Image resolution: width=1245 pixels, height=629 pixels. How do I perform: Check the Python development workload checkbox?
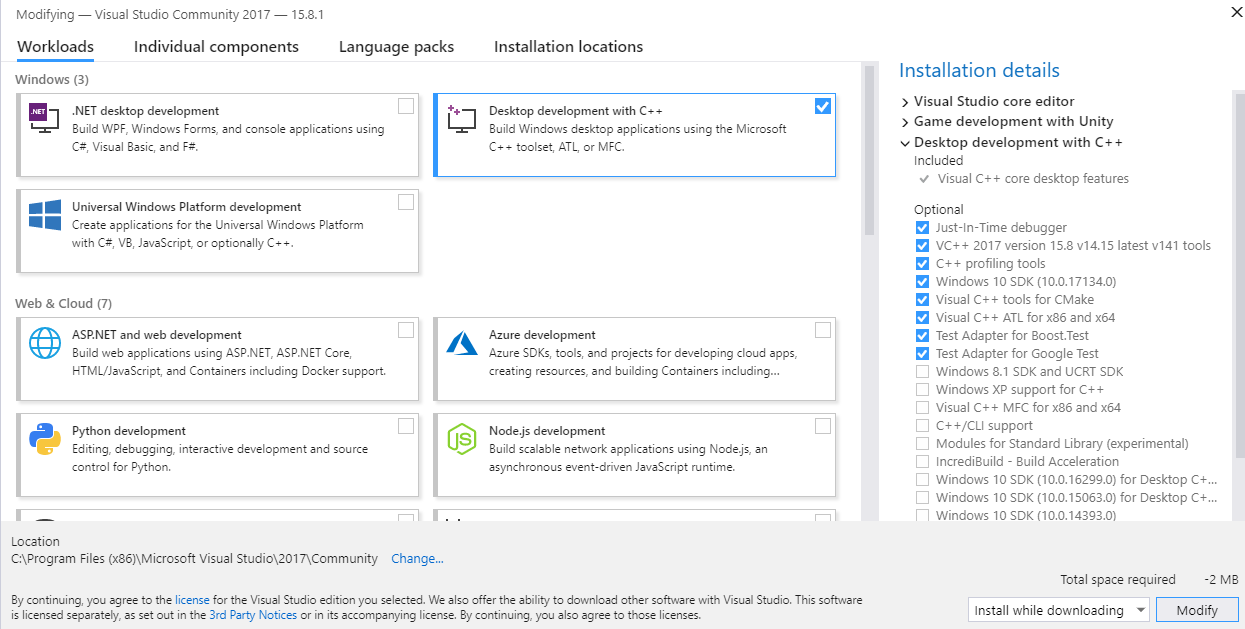pyautogui.click(x=406, y=426)
